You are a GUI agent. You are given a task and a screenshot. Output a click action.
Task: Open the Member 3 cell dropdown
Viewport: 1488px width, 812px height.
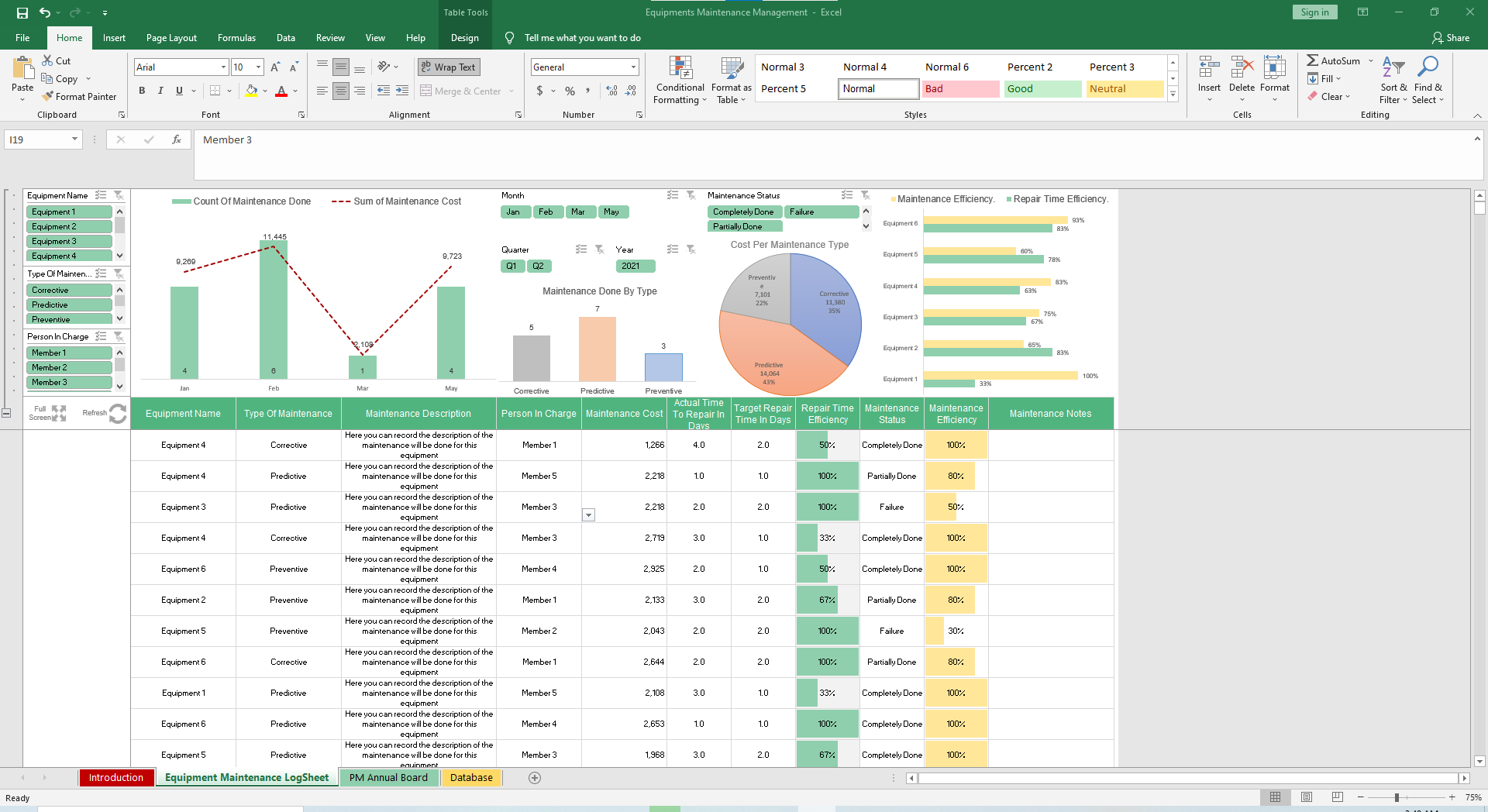click(x=589, y=514)
